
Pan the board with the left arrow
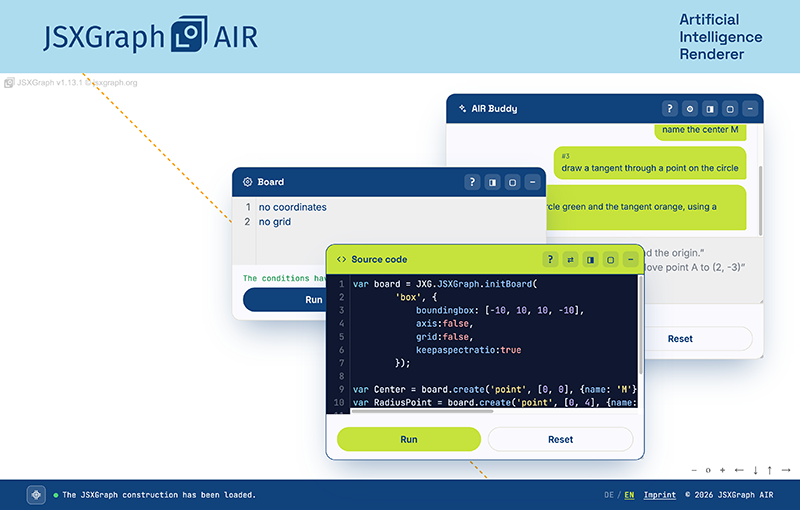click(739, 470)
